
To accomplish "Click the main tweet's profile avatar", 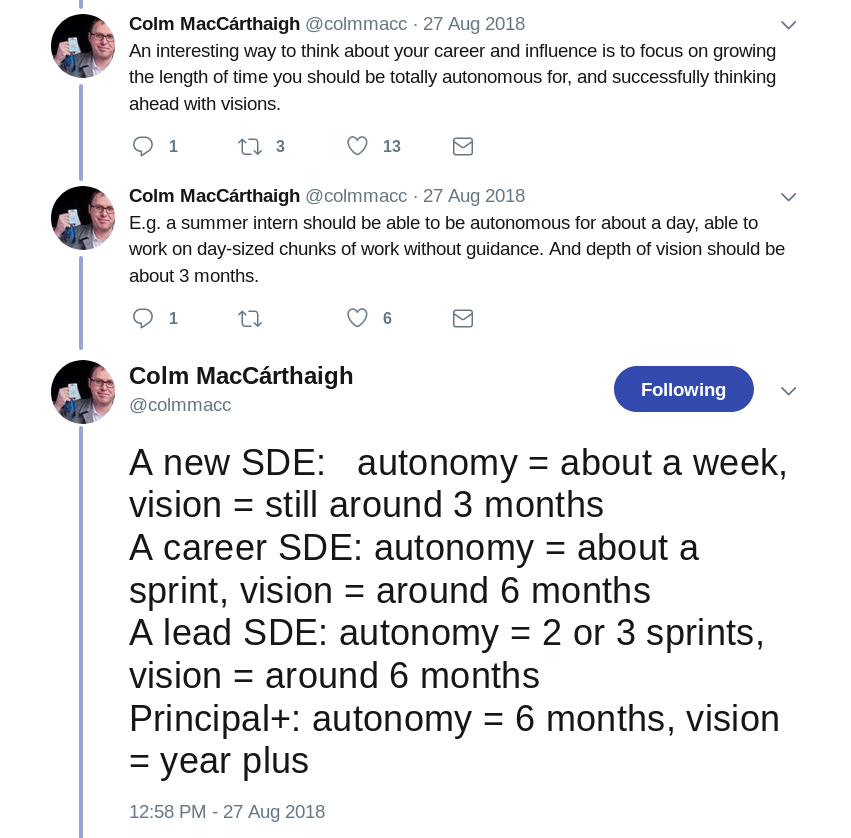I will (83, 392).
